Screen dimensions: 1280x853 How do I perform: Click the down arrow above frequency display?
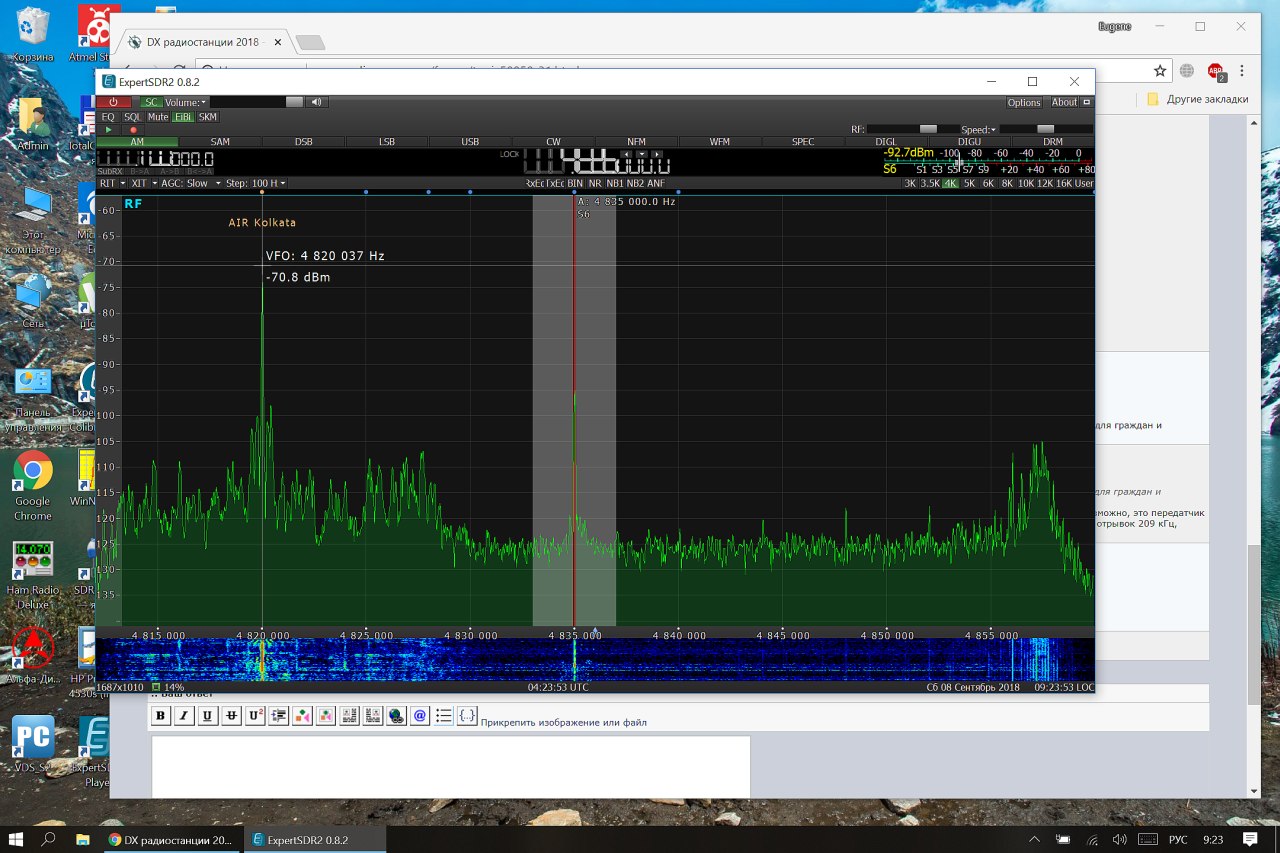tap(642, 154)
